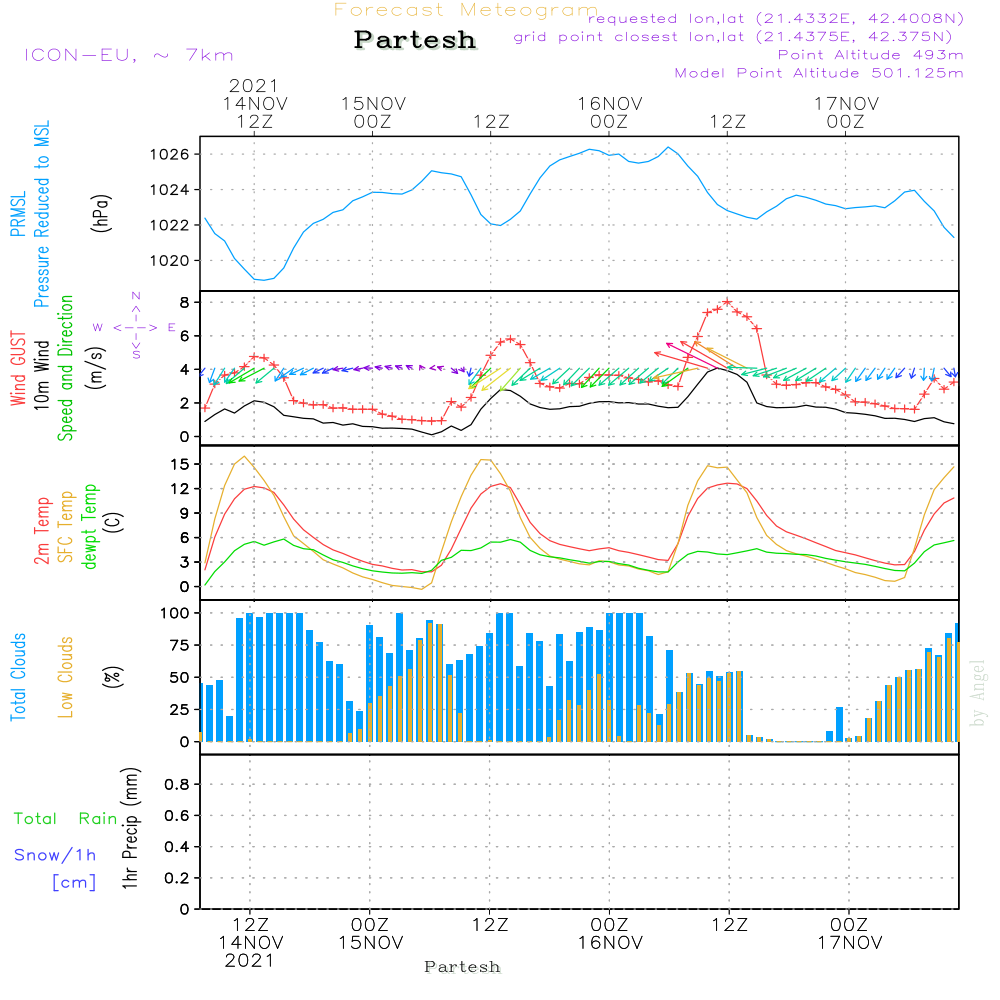Click the '10m Wind' legend label
This screenshot has width=1000, height=1000.
click(41, 375)
